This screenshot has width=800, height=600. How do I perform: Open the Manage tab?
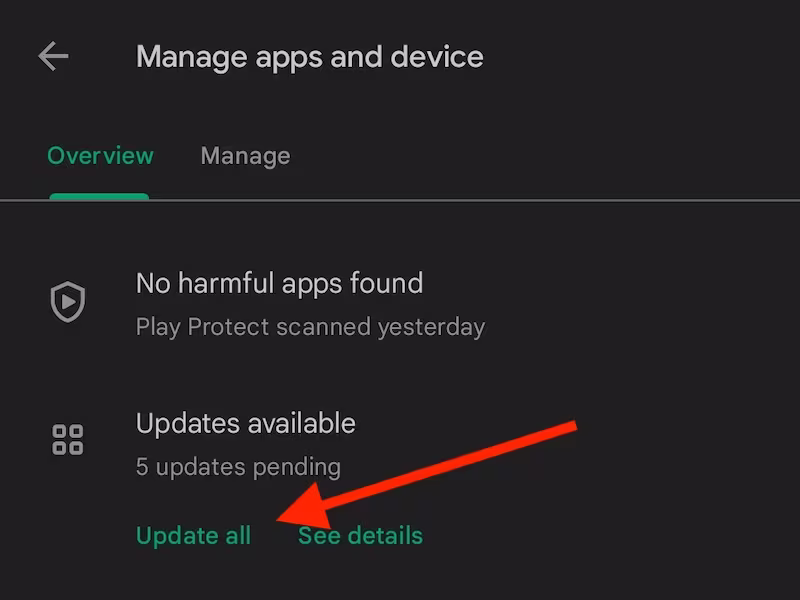coord(245,157)
